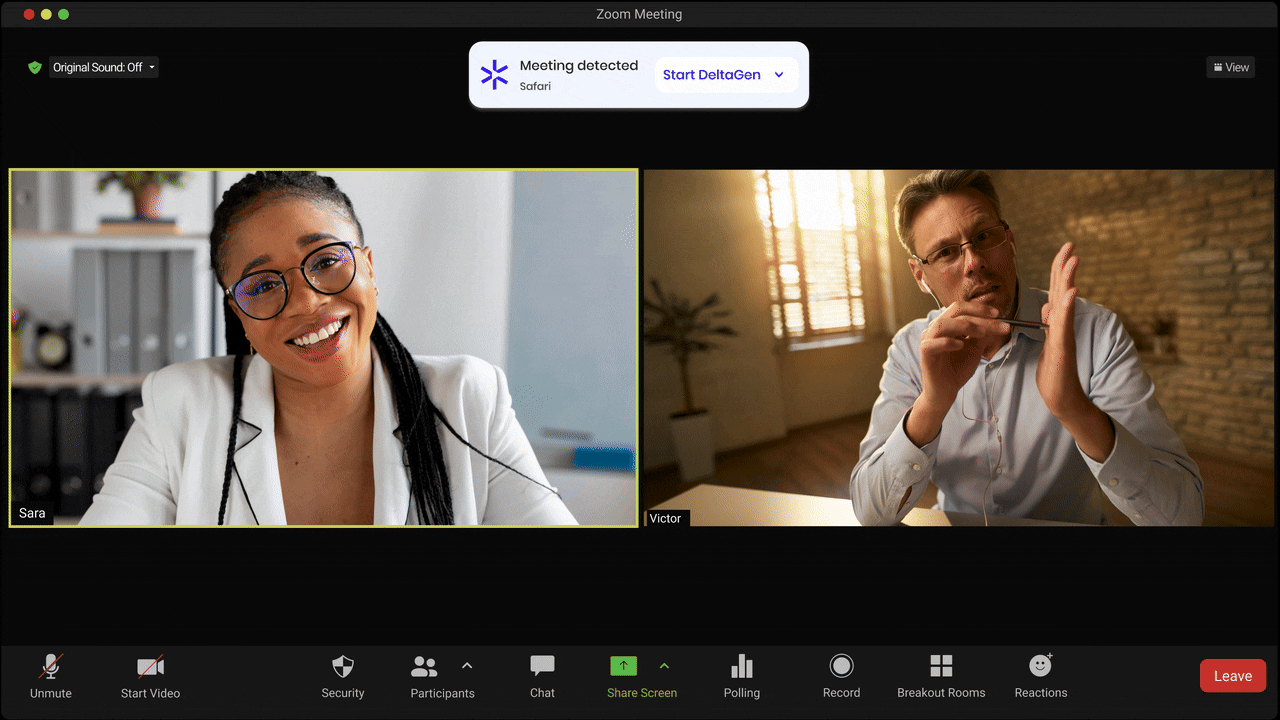Expand the Participants options caret
This screenshot has height=720, width=1280.
click(x=467, y=665)
